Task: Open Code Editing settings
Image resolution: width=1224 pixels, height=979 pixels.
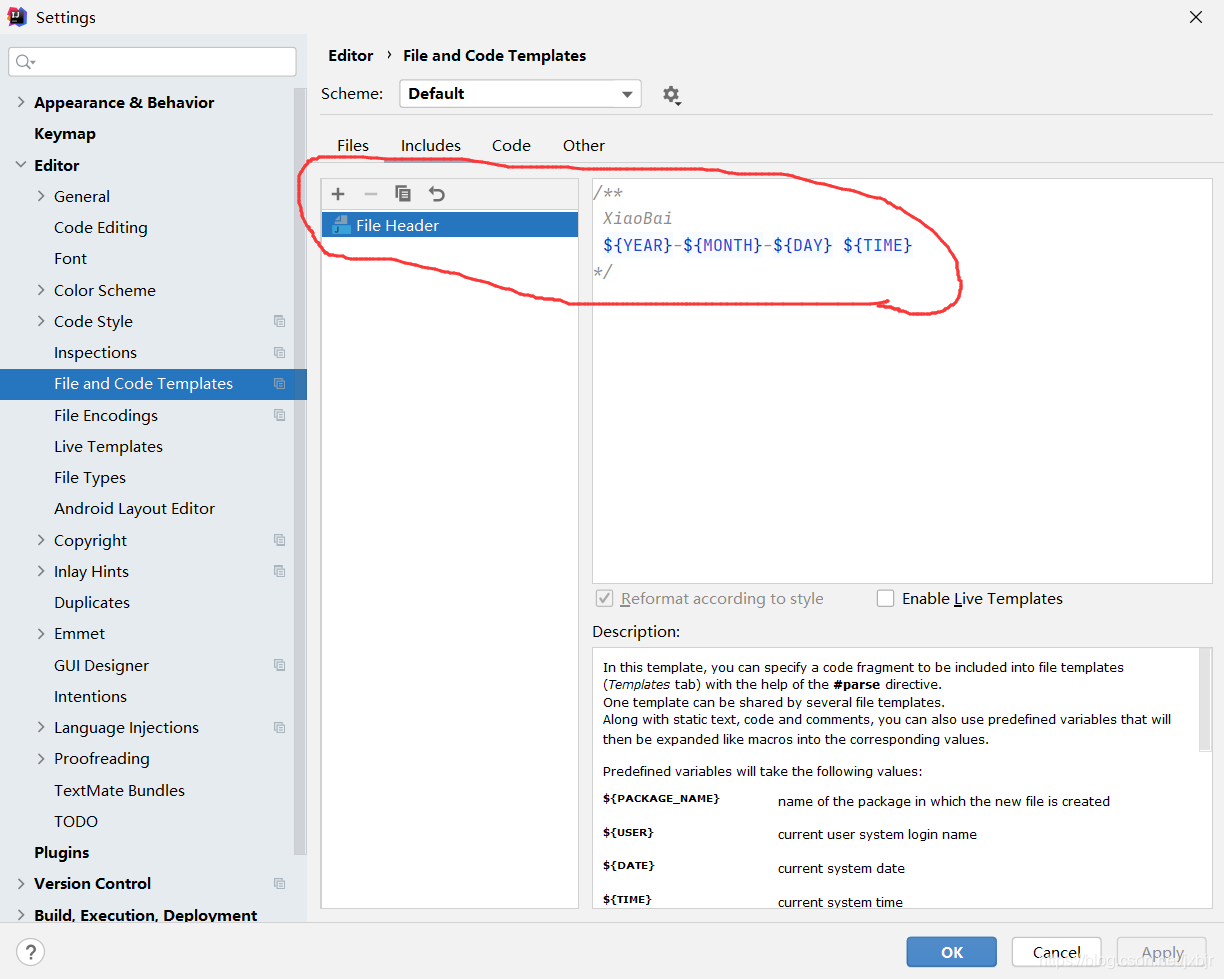Action: [101, 227]
